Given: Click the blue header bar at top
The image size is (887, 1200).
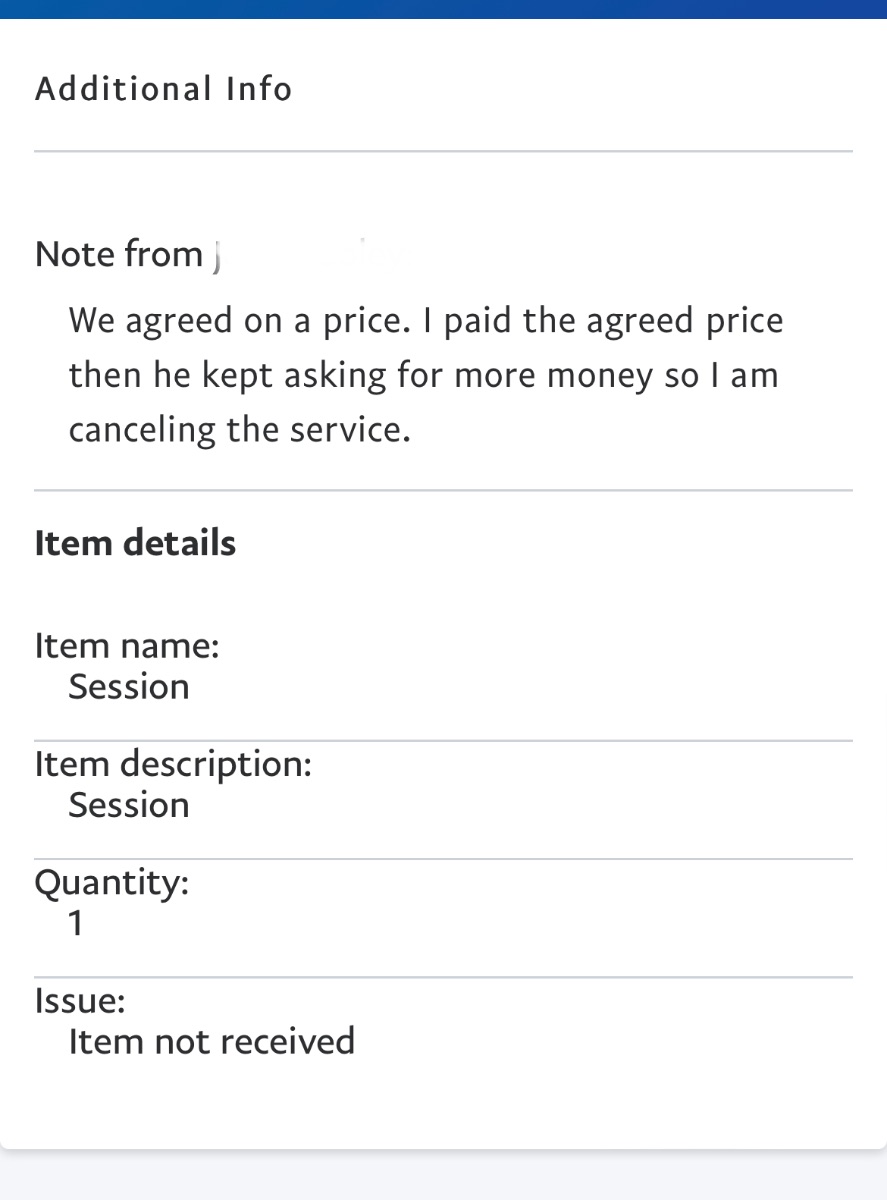Looking at the screenshot, I should pos(443,9).
